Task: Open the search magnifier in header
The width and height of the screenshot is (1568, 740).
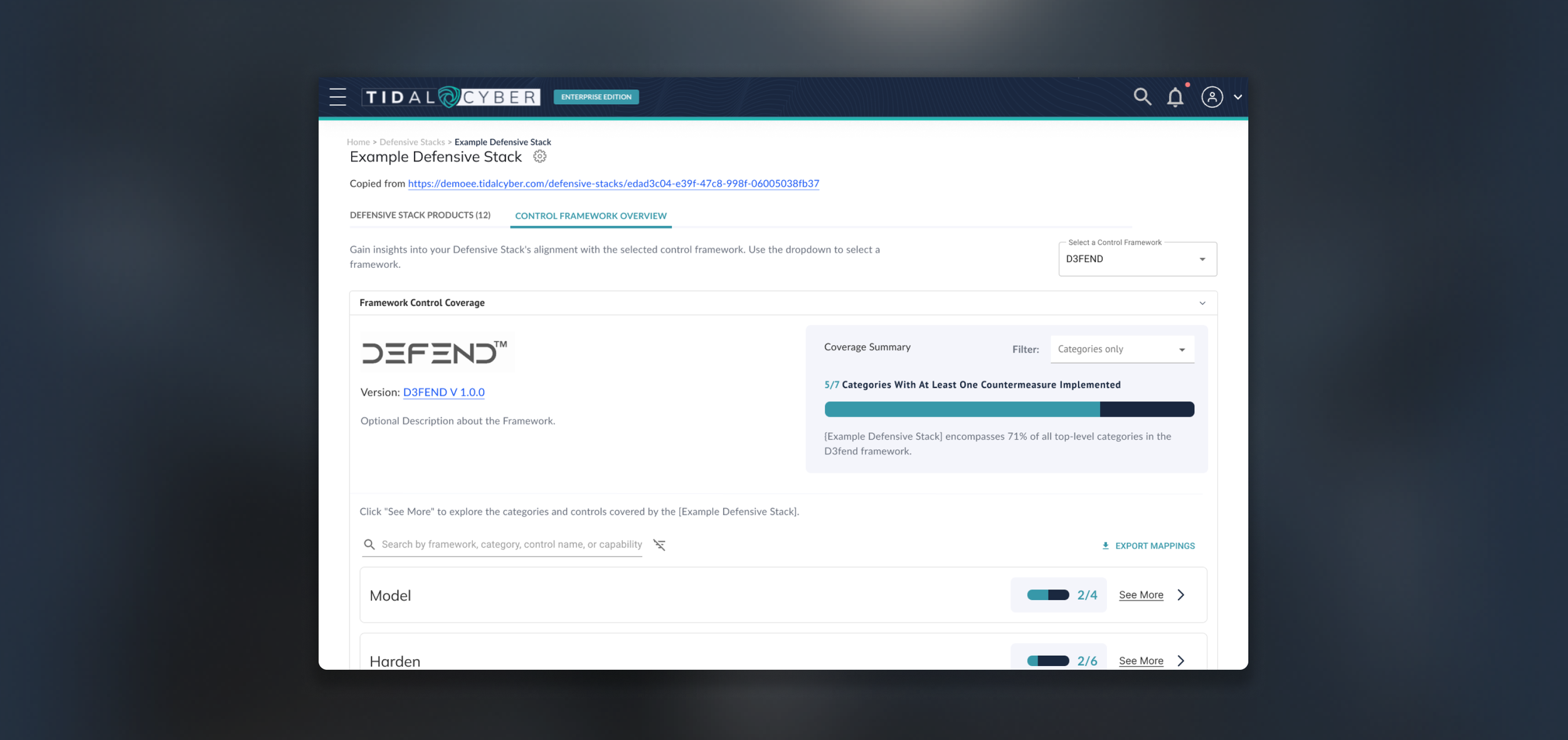Action: [1142, 97]
